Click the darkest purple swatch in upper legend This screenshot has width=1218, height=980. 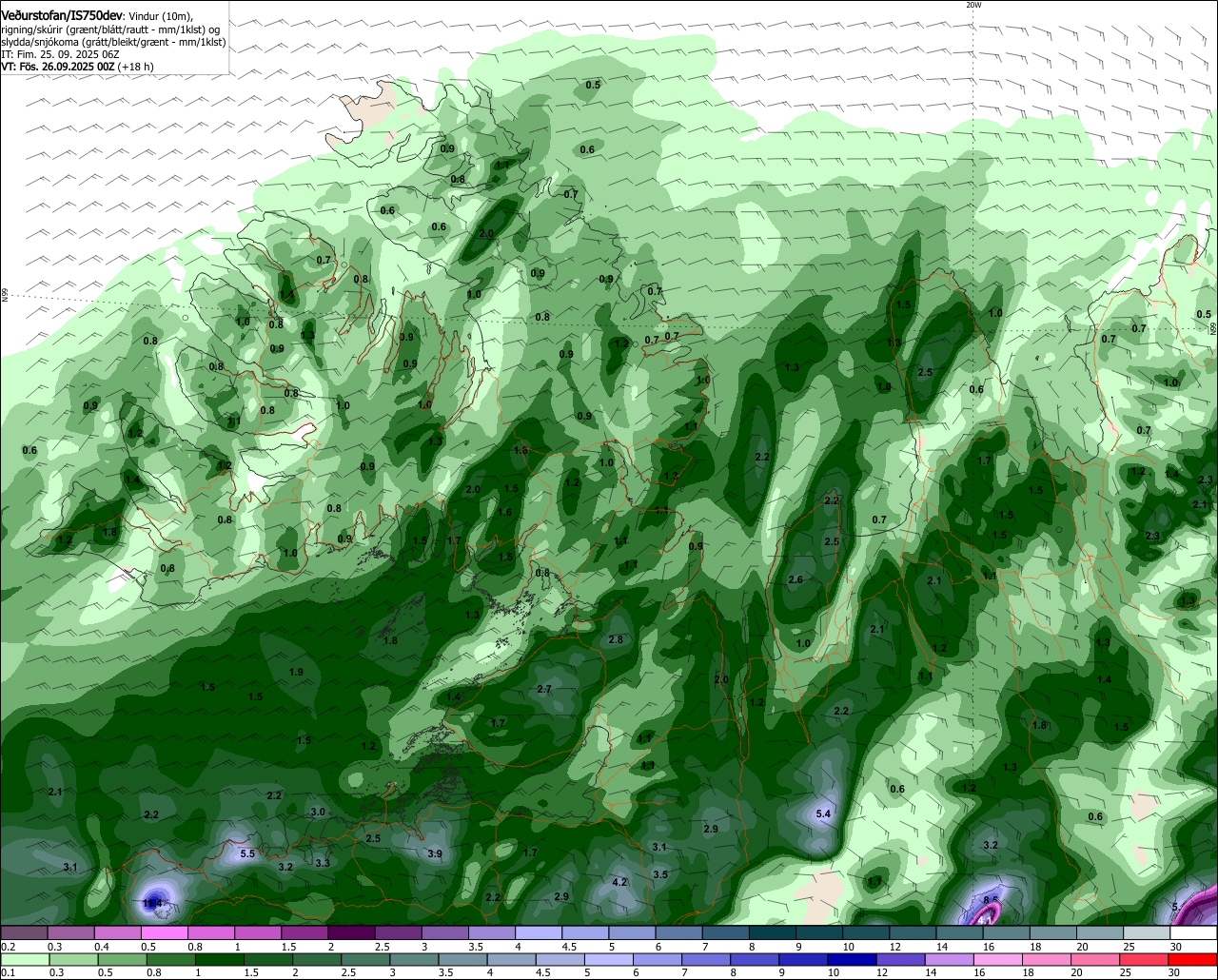(351, 933)
